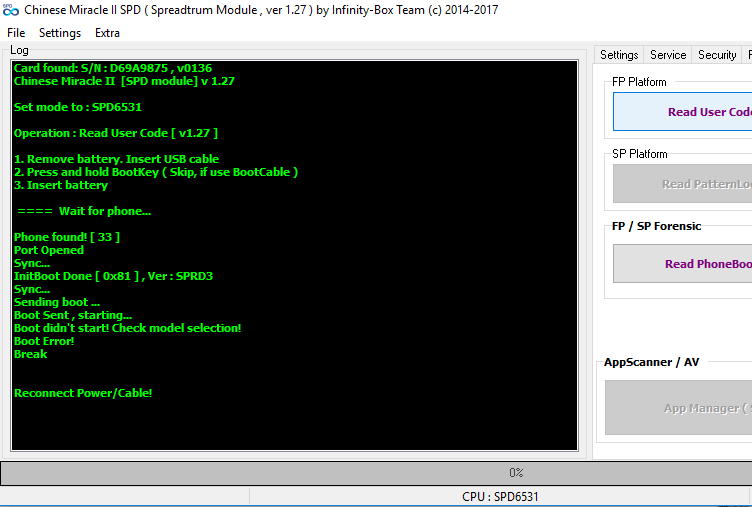Viewport: 752px width, 507px height.
Task: Click the FP Platform group label
Action: click(639, 82)
